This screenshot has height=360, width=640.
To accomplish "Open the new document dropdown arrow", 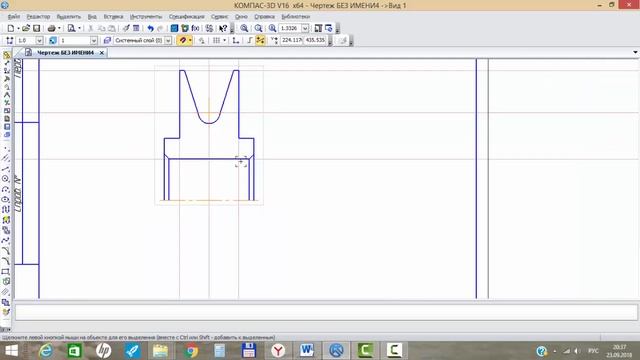I will (18, 28).
